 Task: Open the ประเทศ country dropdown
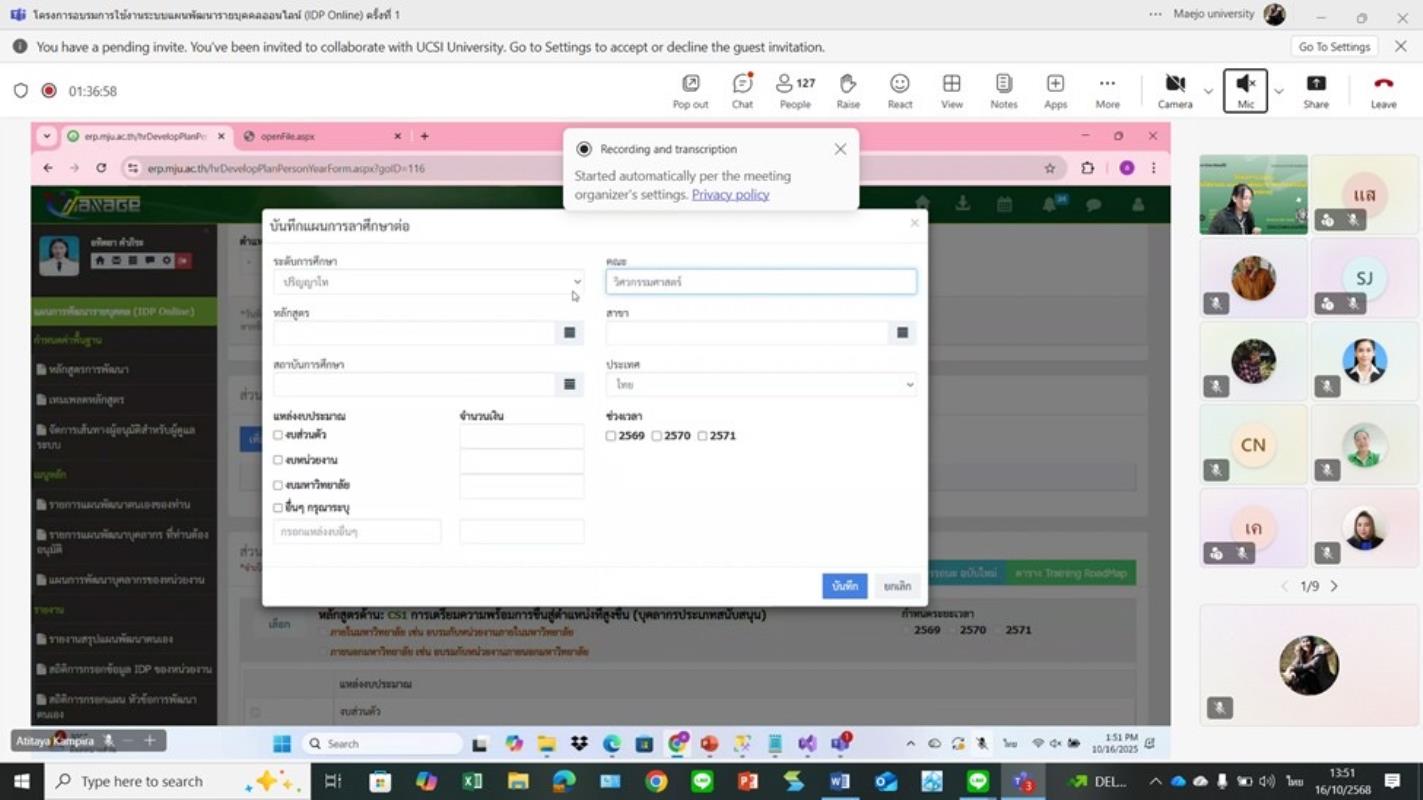coord(760,385)
